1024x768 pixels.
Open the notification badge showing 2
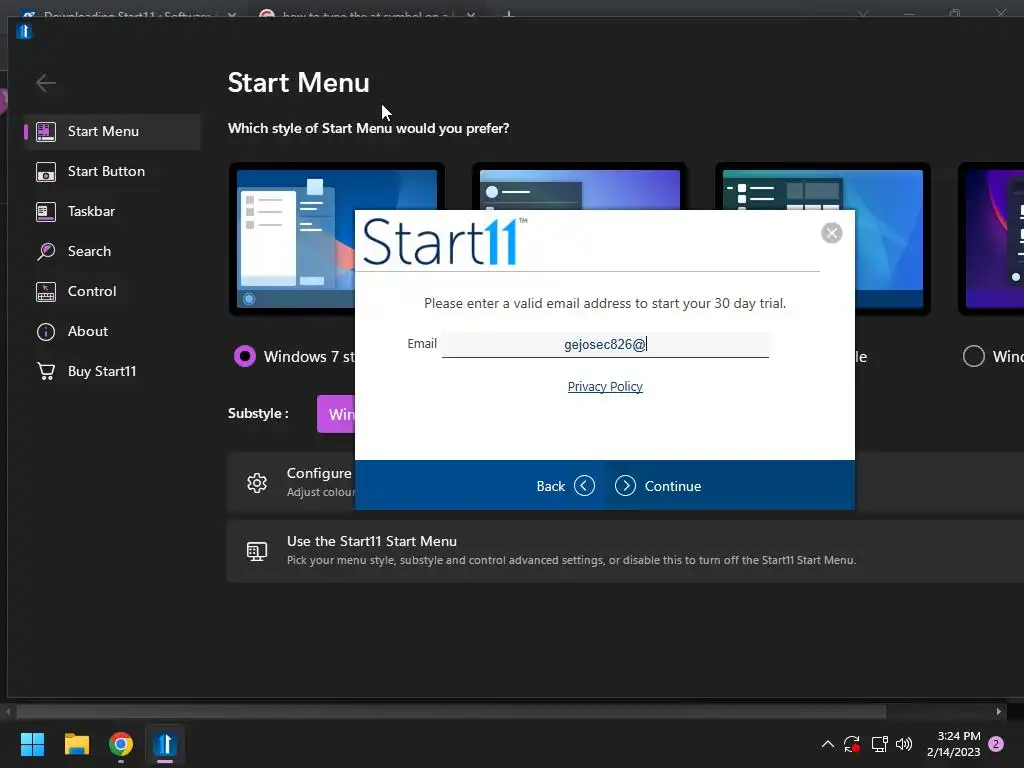click(996, 744)
